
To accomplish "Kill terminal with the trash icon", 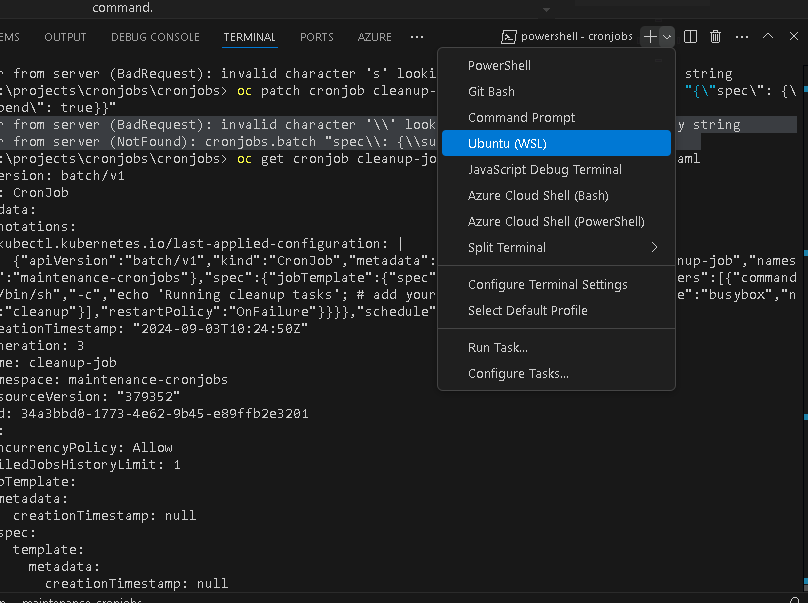I will click(715, 37).
